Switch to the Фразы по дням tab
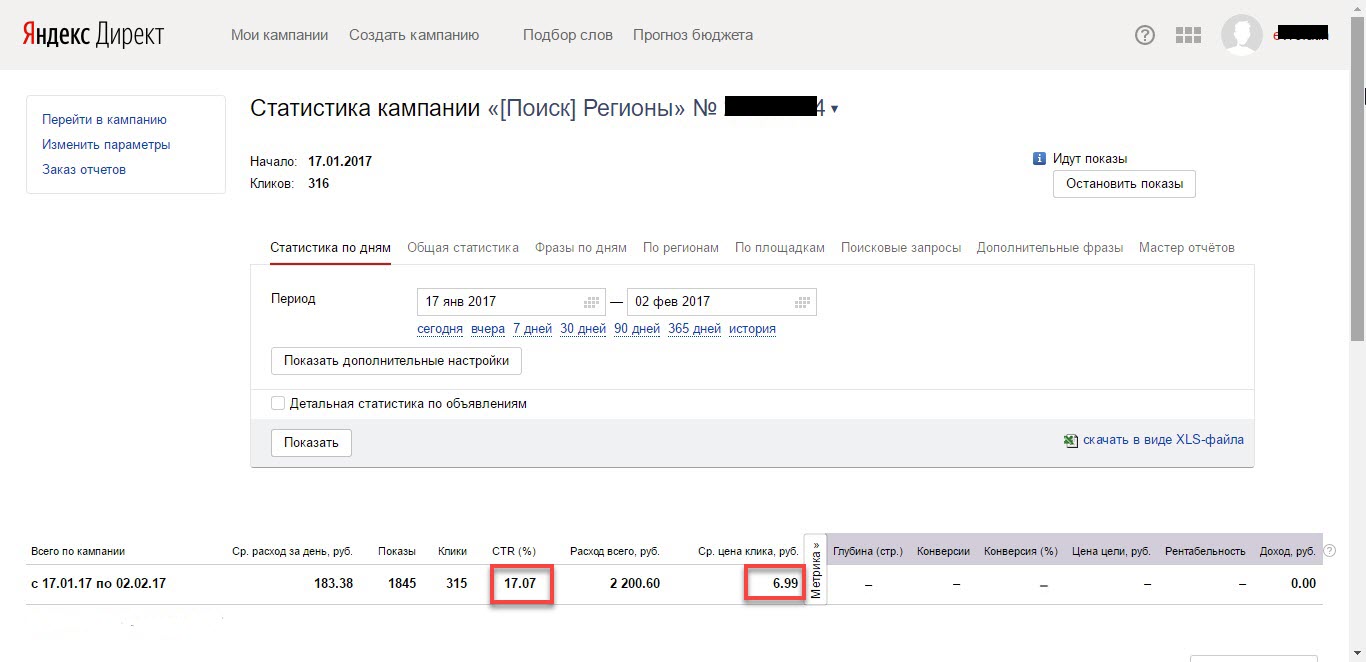Image resolution: width=1366 pixels, height=662 pixels. click(580, 248)
